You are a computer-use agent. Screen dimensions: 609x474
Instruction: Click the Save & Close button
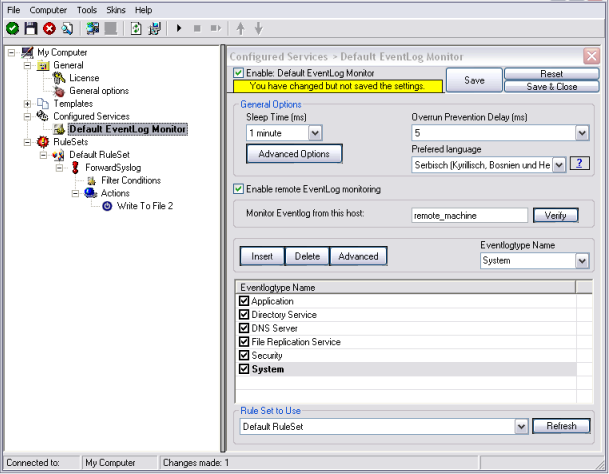click(552, 87)
